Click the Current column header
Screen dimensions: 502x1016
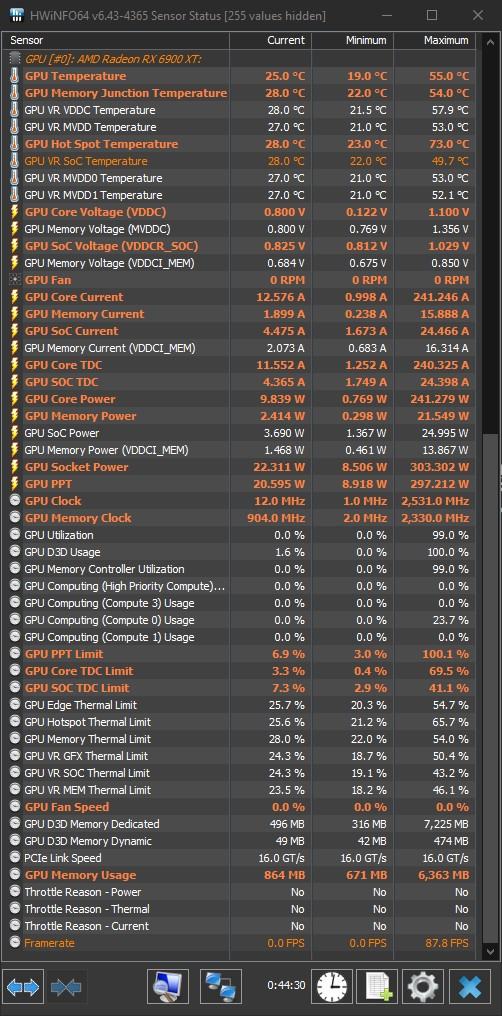click(x=271, y=40)
